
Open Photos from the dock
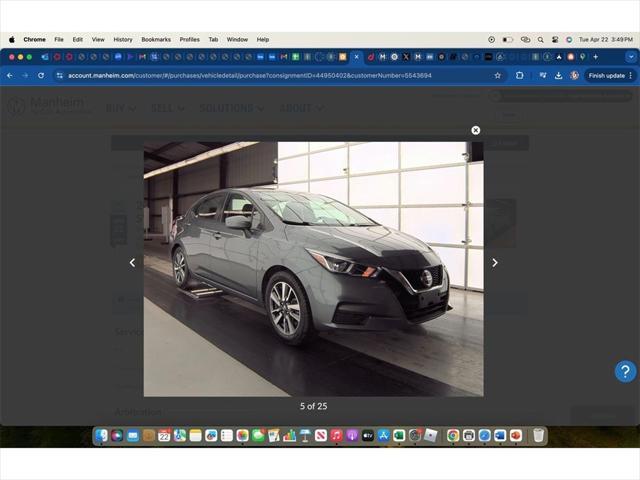click(242, 436)
